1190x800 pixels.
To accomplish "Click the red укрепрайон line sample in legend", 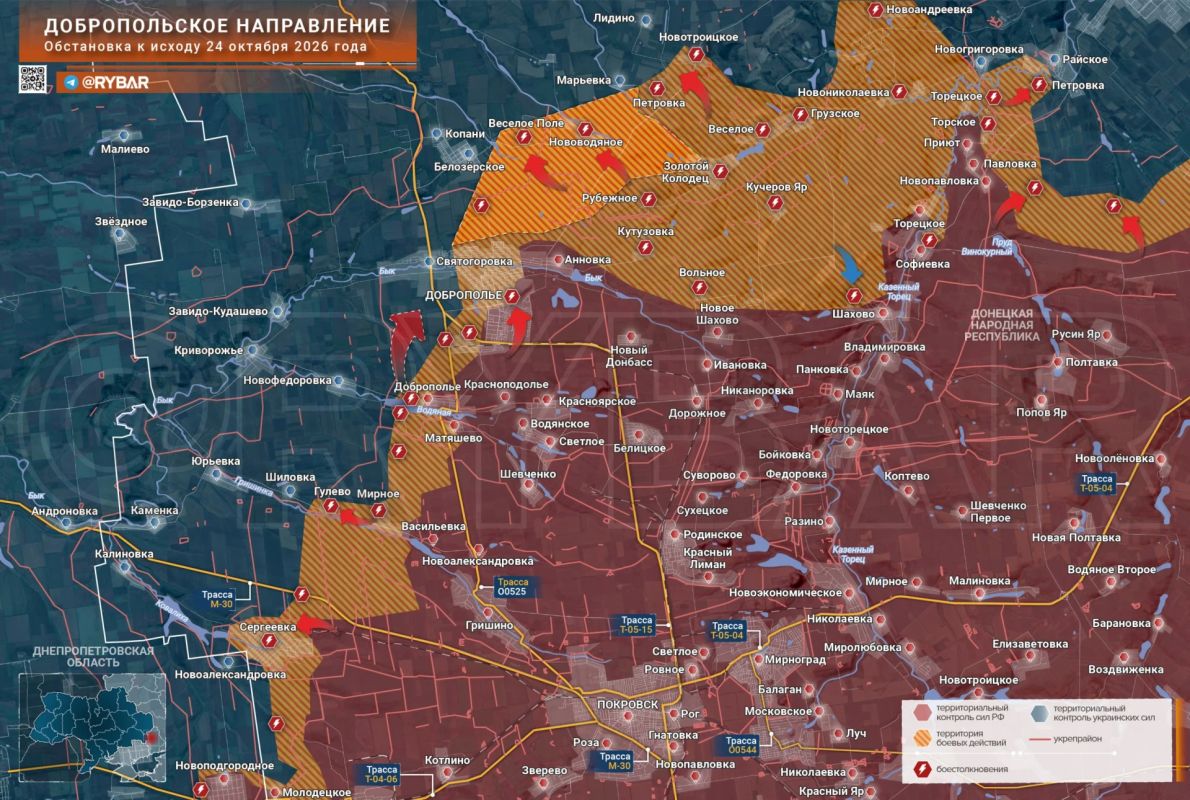I will (1040, 739).
